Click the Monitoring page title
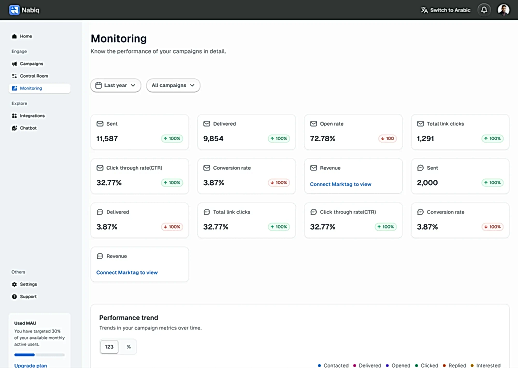Viewport: 518px width, 368px height. (119, 39)
